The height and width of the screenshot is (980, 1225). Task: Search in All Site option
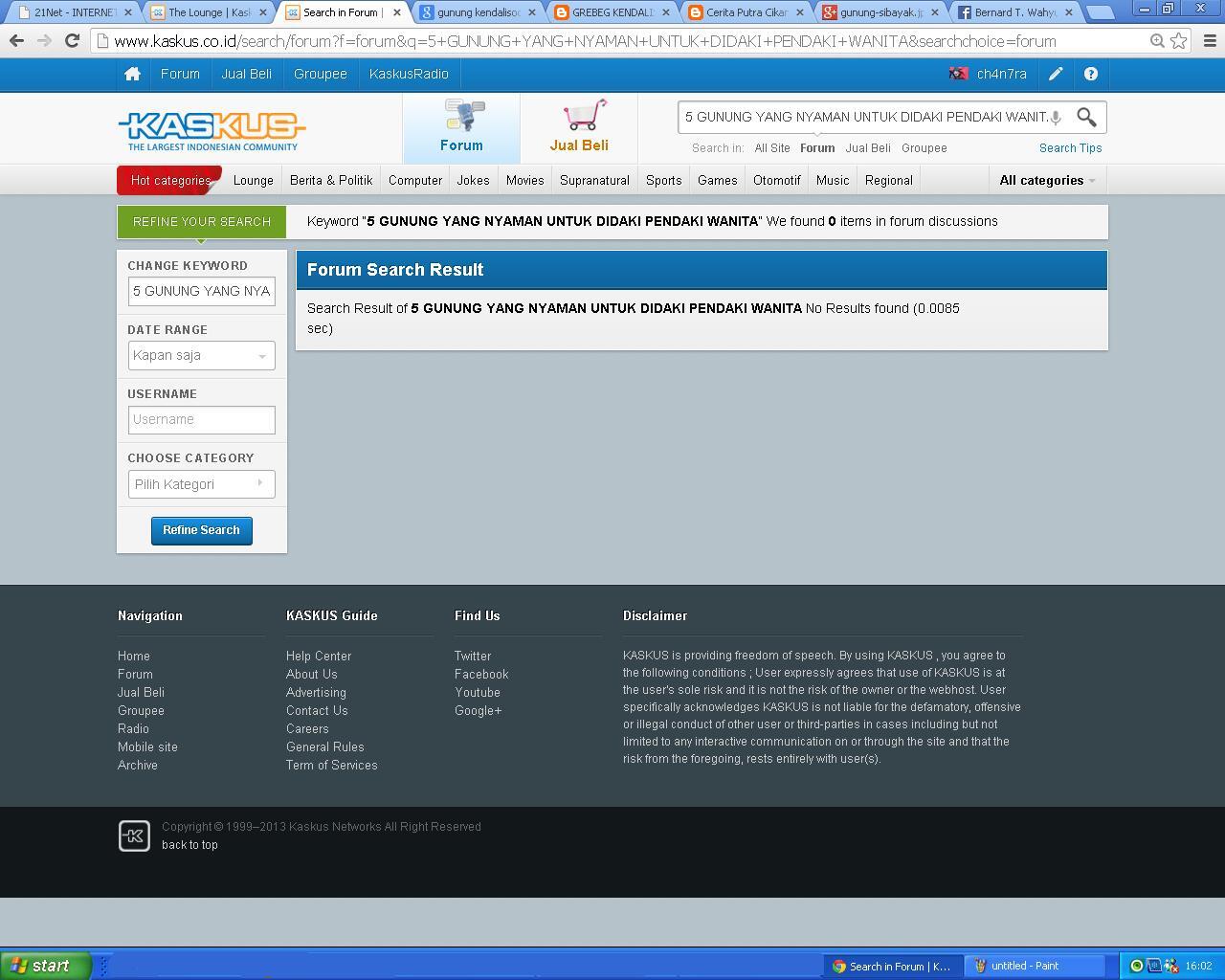point(772,148)
